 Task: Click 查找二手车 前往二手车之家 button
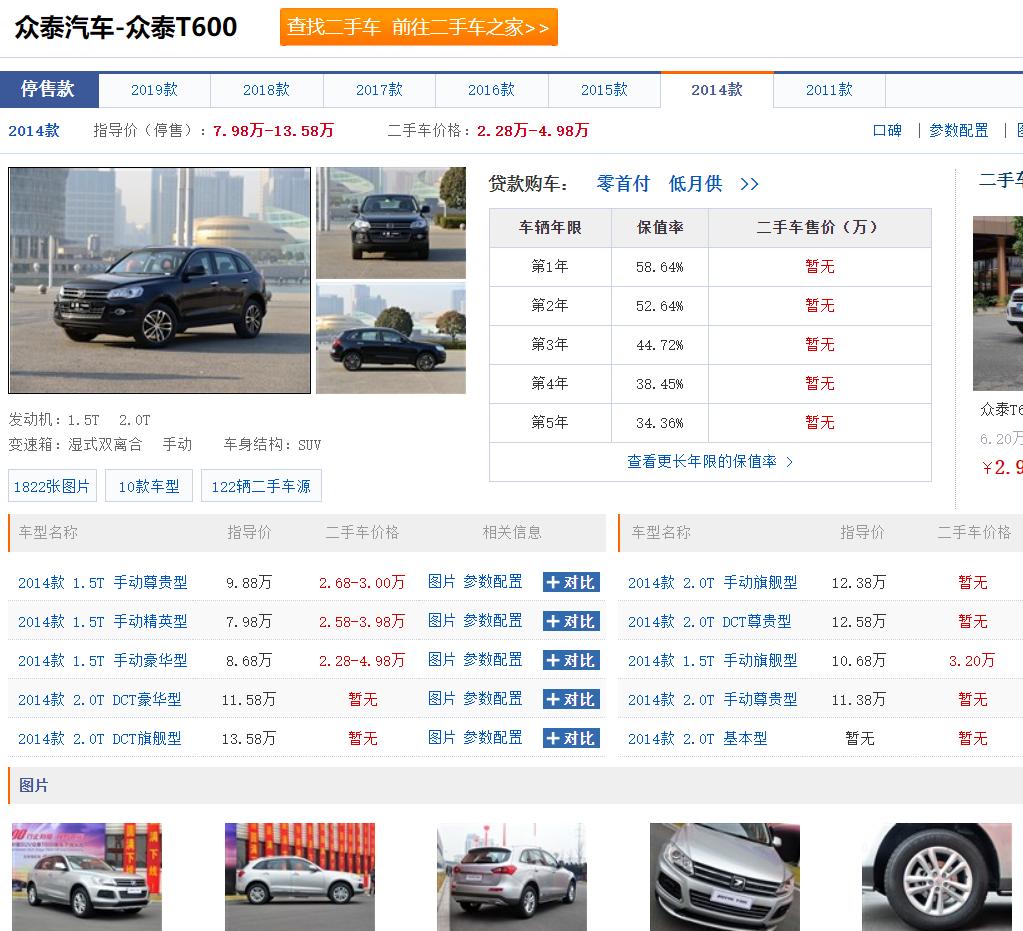click(418, 28)
